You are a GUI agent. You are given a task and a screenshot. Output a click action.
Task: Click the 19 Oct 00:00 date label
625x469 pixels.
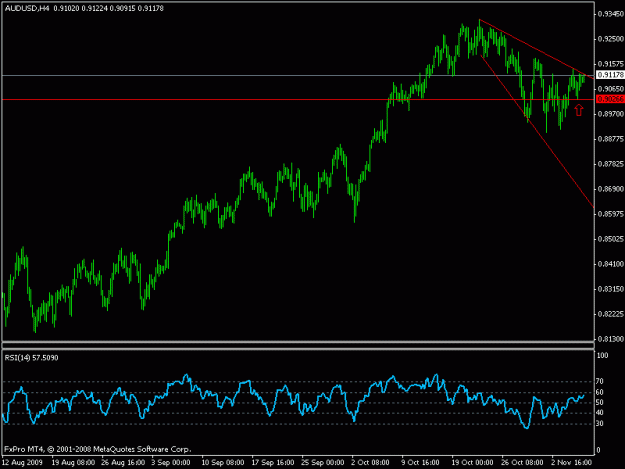click(472, 463)
